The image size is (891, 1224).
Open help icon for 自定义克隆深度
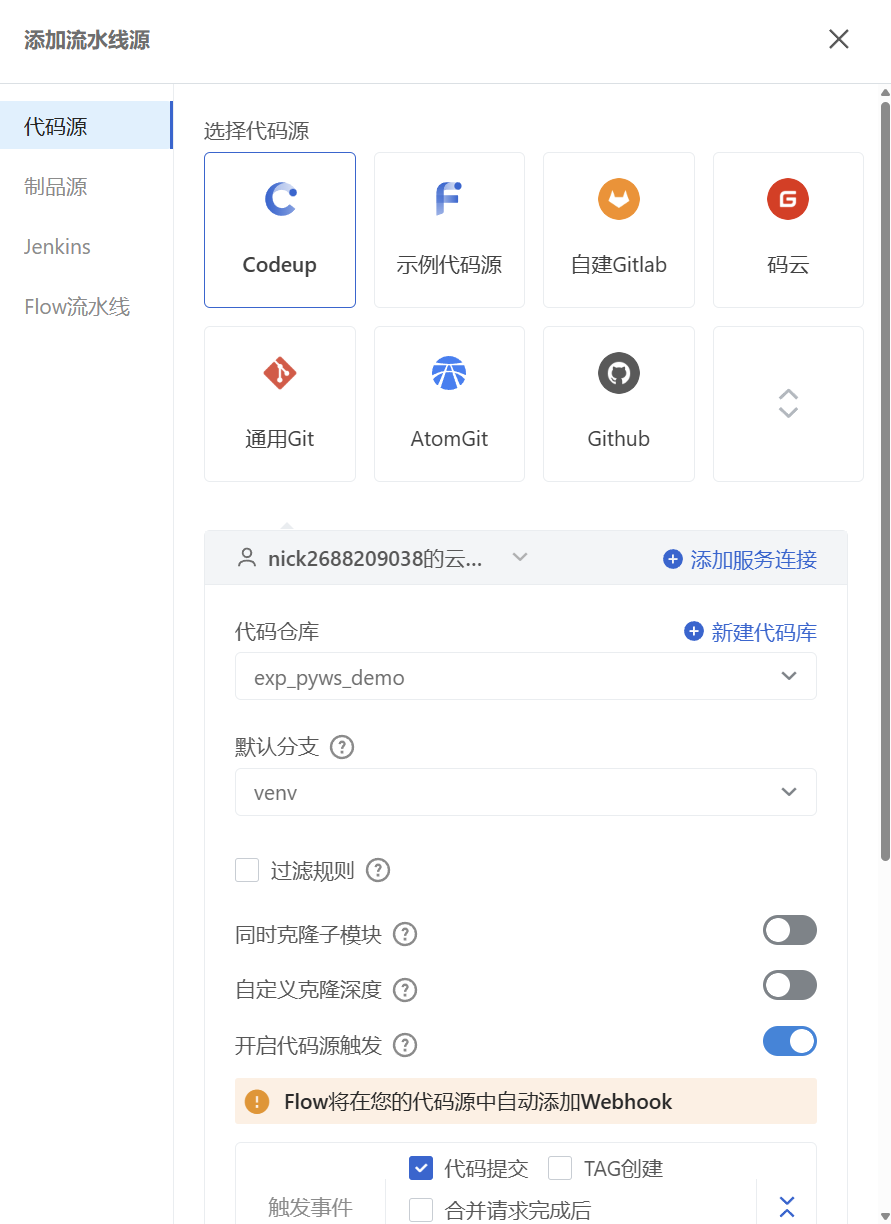[x=405, y=990]
